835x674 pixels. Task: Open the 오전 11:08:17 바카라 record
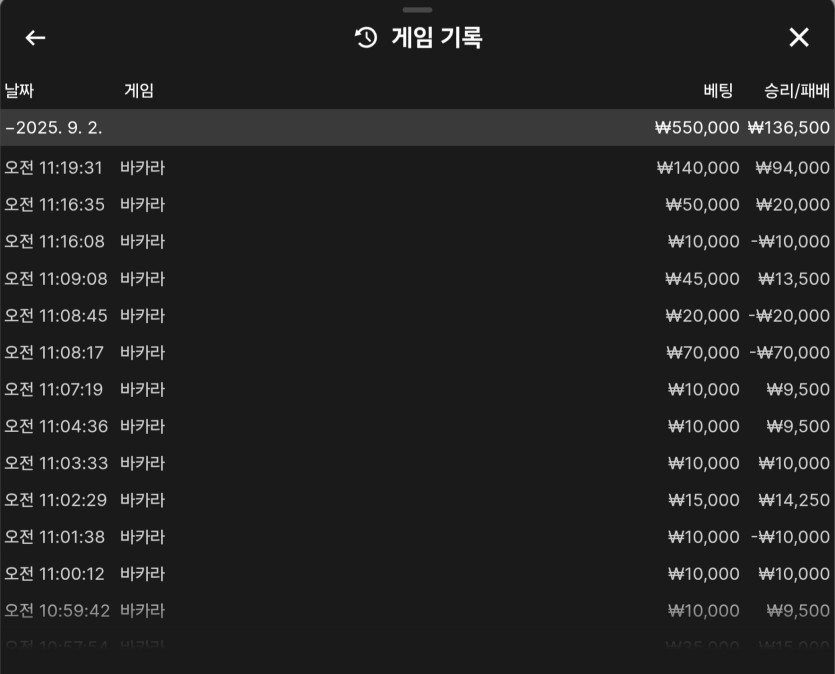pos(418,352)
